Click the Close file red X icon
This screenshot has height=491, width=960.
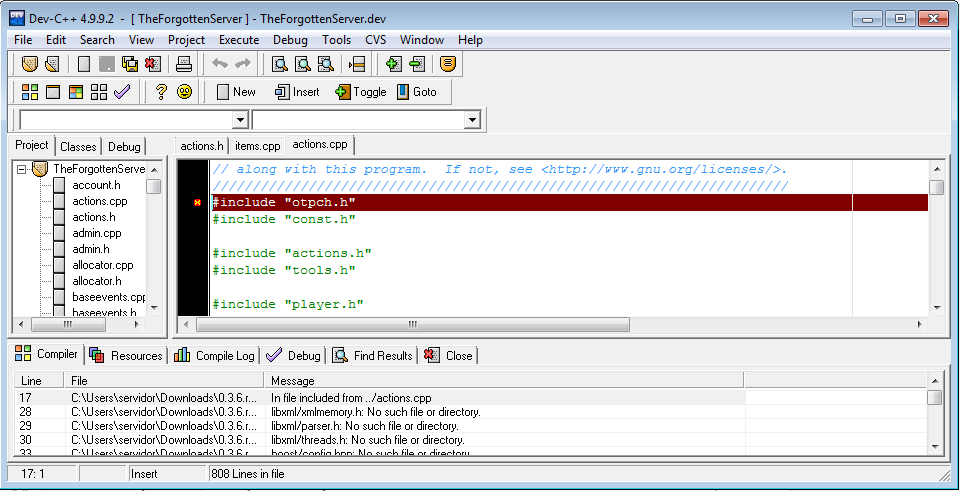click(152, 64)
